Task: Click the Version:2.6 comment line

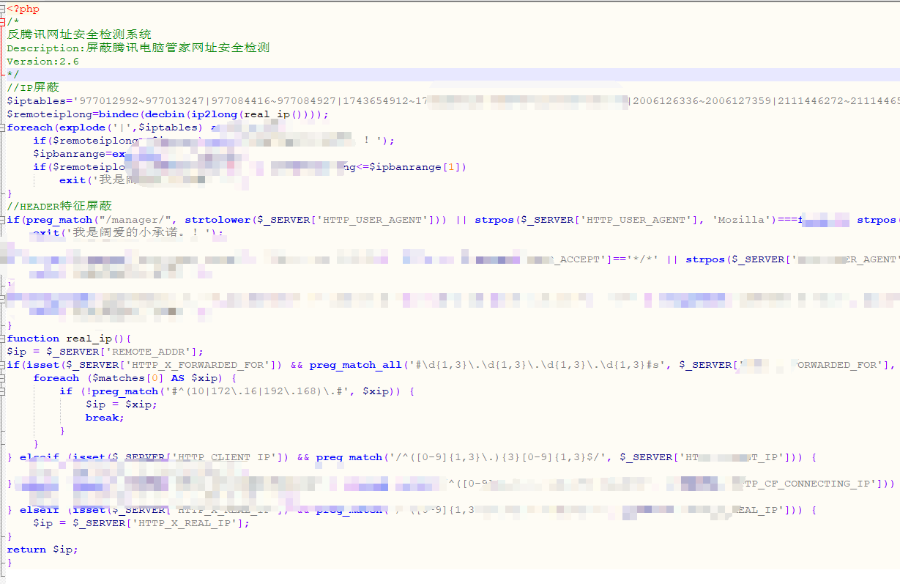Action: coord(43,61)
